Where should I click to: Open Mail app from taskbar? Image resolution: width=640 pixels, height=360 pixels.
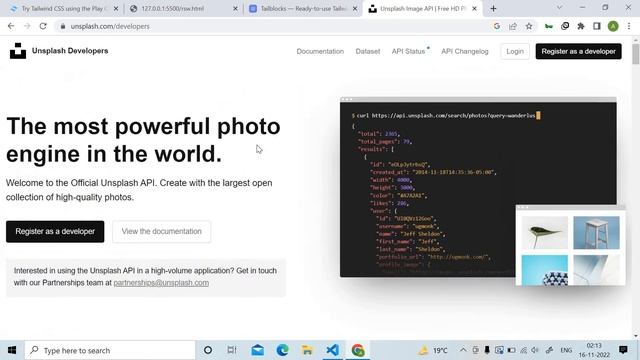pos(258,350)
